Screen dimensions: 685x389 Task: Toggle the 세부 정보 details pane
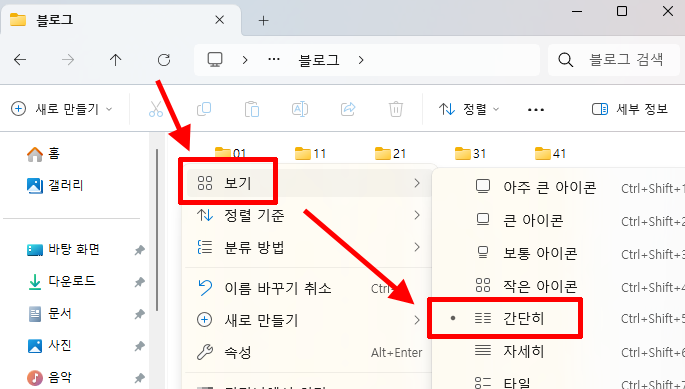click(630, 109)
